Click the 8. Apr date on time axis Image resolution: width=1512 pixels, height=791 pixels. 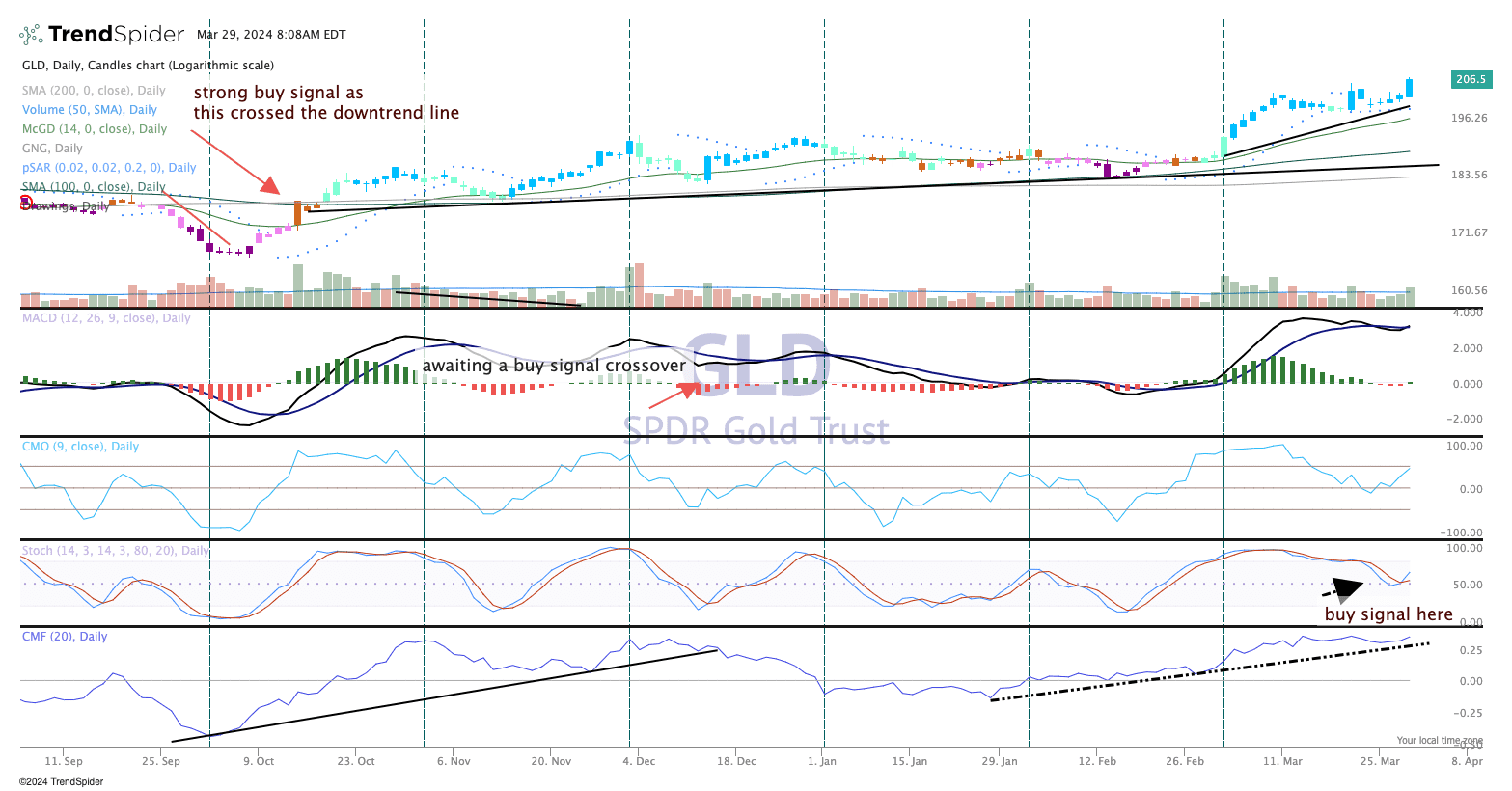point(1468,761)
